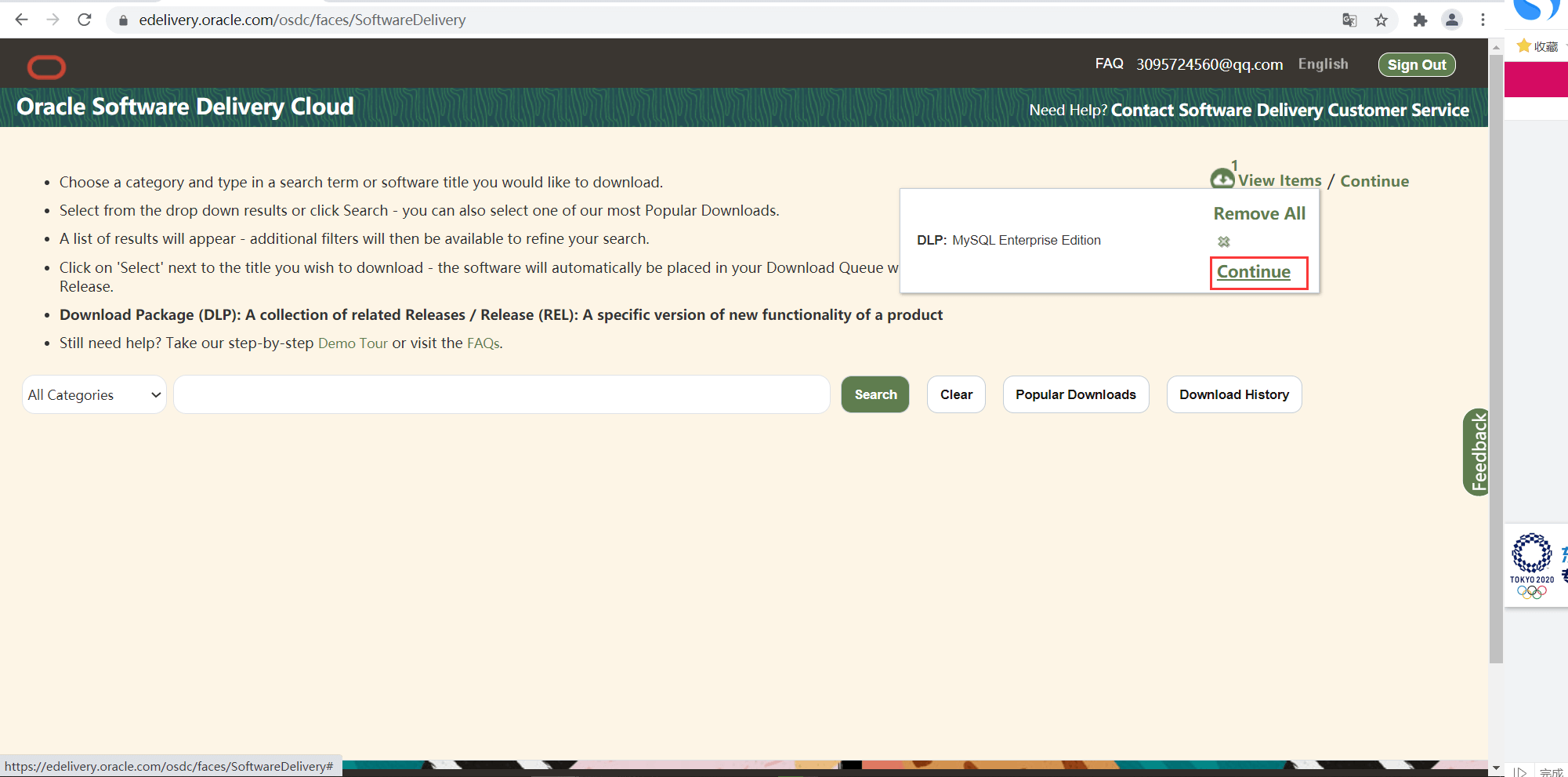
Task: Open the browser profile avatar
Action: click(x=1452, y=20)
